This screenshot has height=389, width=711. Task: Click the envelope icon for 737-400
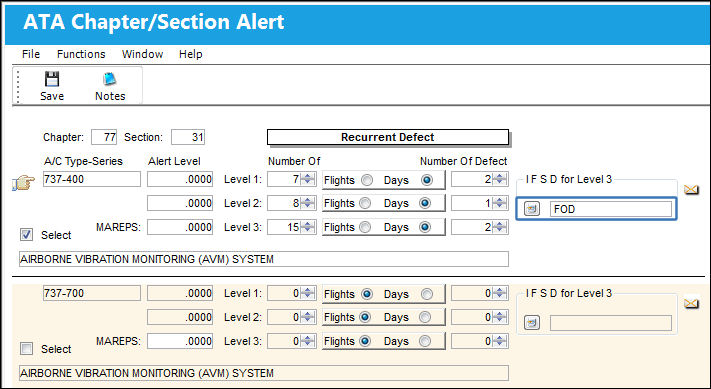691,190
